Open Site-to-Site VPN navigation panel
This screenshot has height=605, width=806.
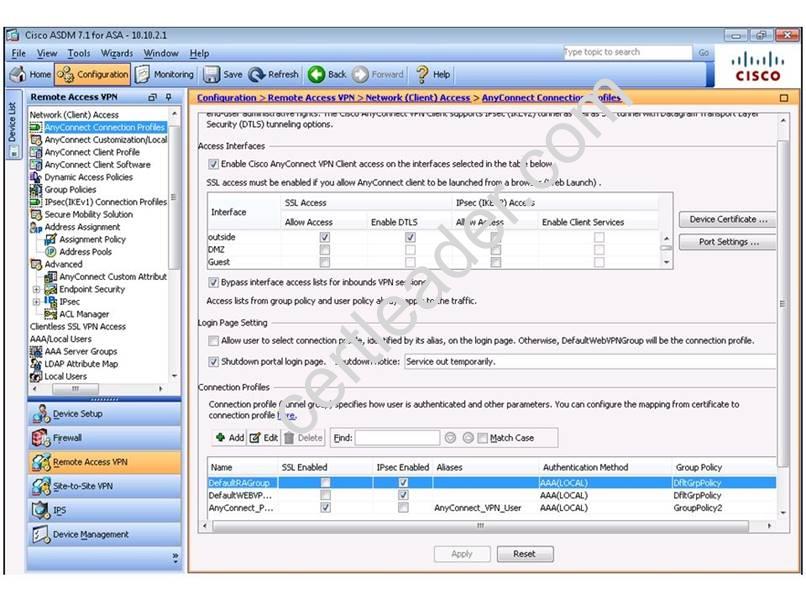[x=104, y=486]
